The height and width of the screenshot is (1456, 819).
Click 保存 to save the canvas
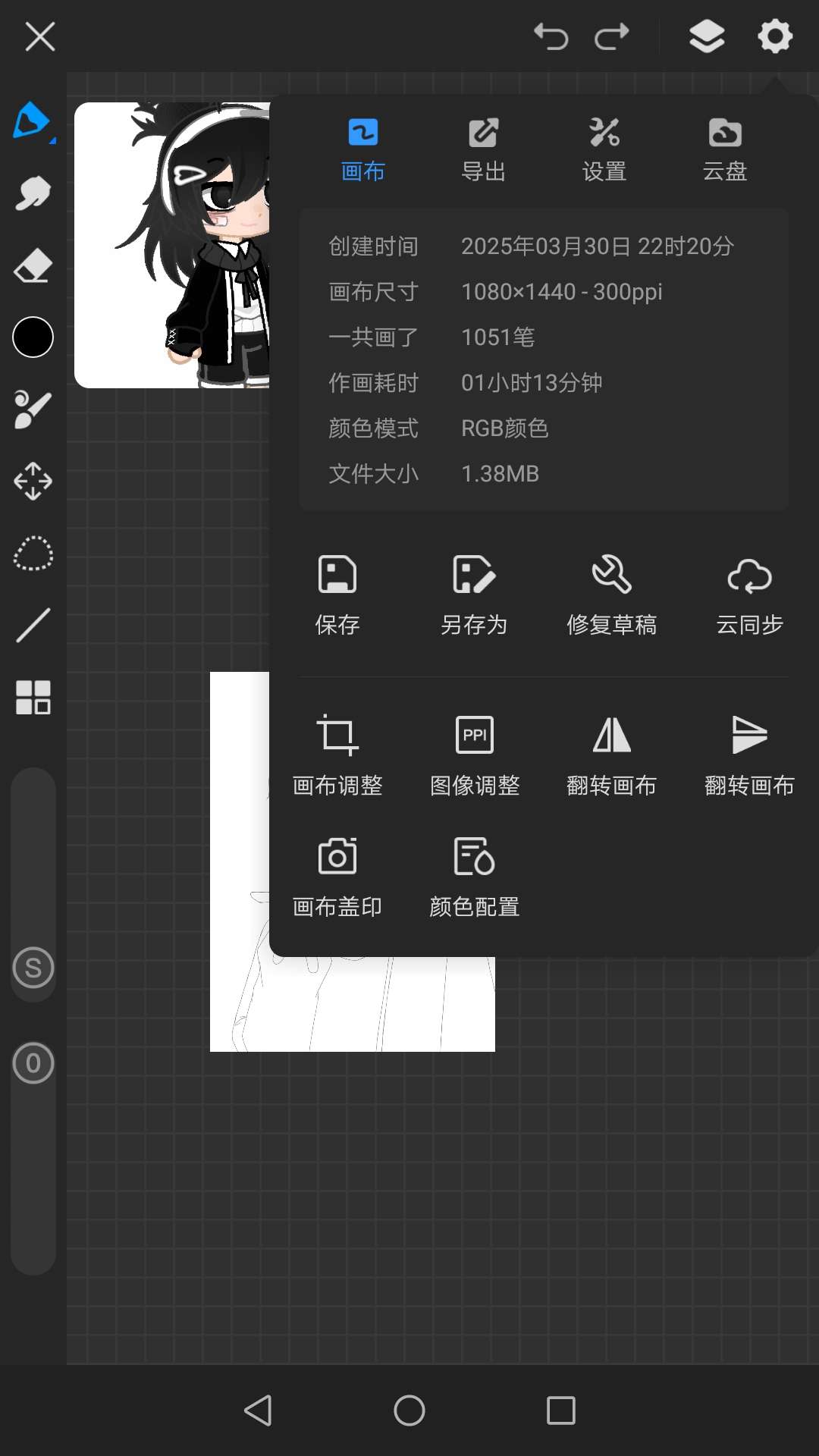[337, 594]
